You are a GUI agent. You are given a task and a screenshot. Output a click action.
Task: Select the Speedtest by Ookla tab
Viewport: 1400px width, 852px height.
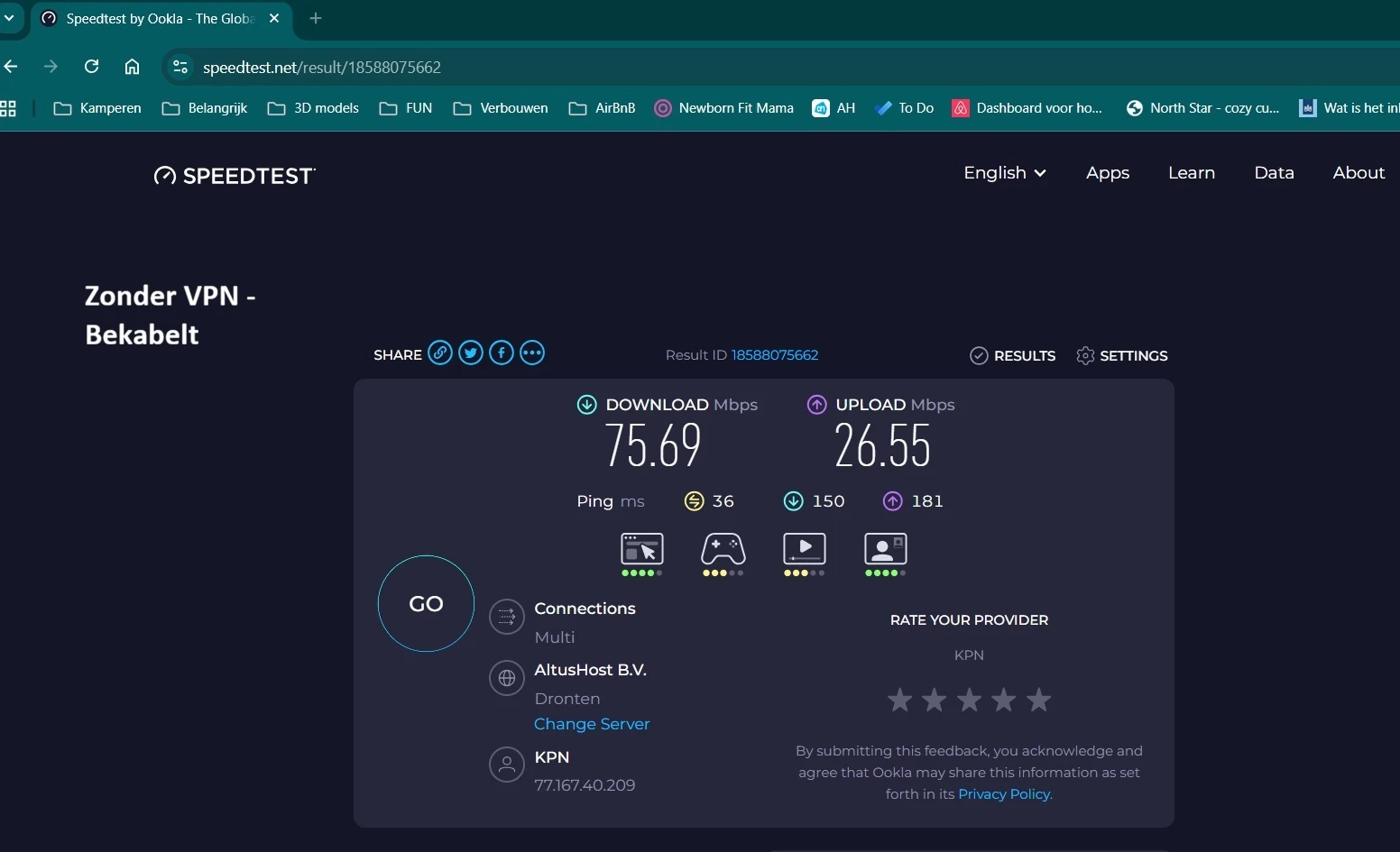(162, 18)
